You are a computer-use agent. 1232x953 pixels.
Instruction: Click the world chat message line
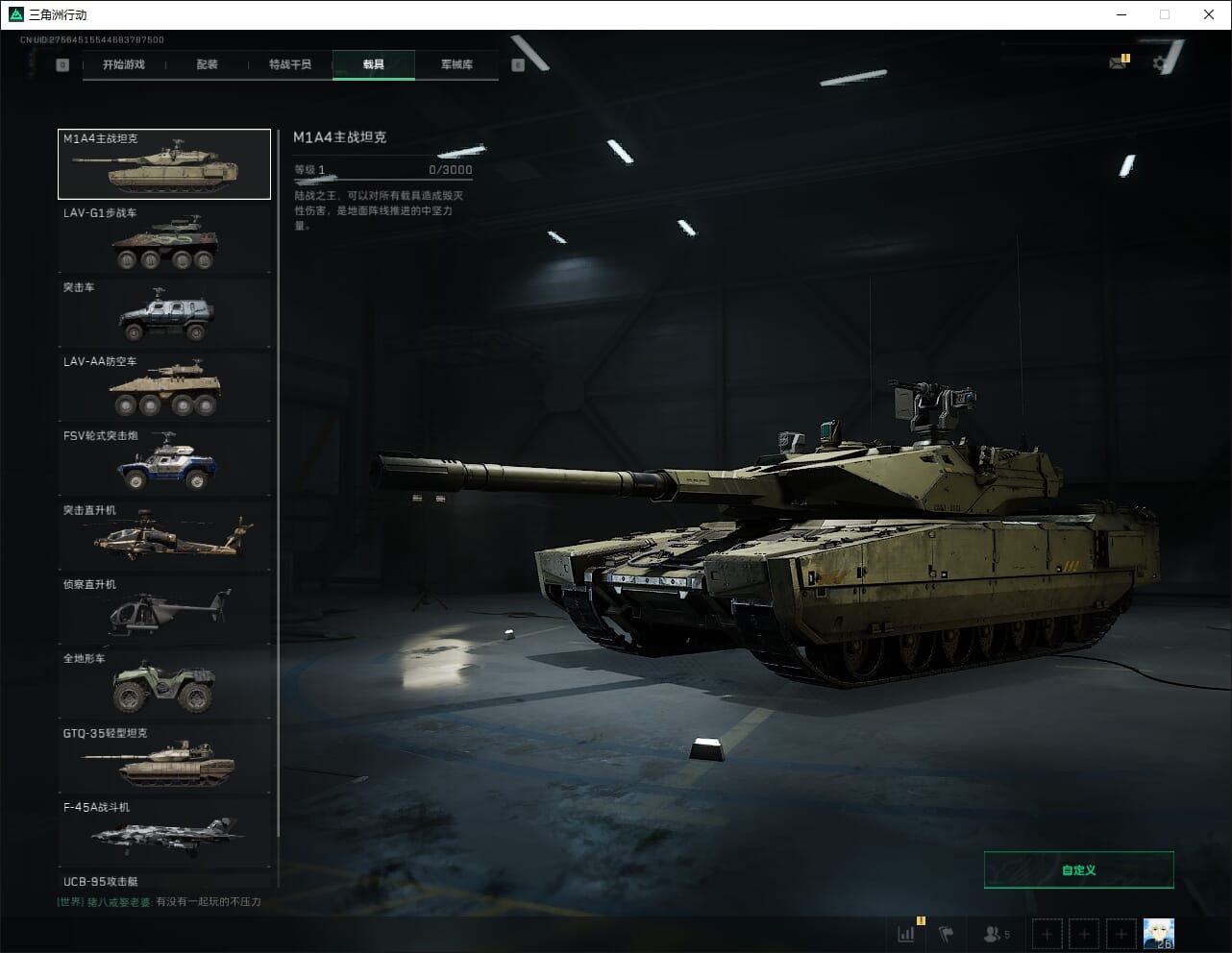point(160,901)
